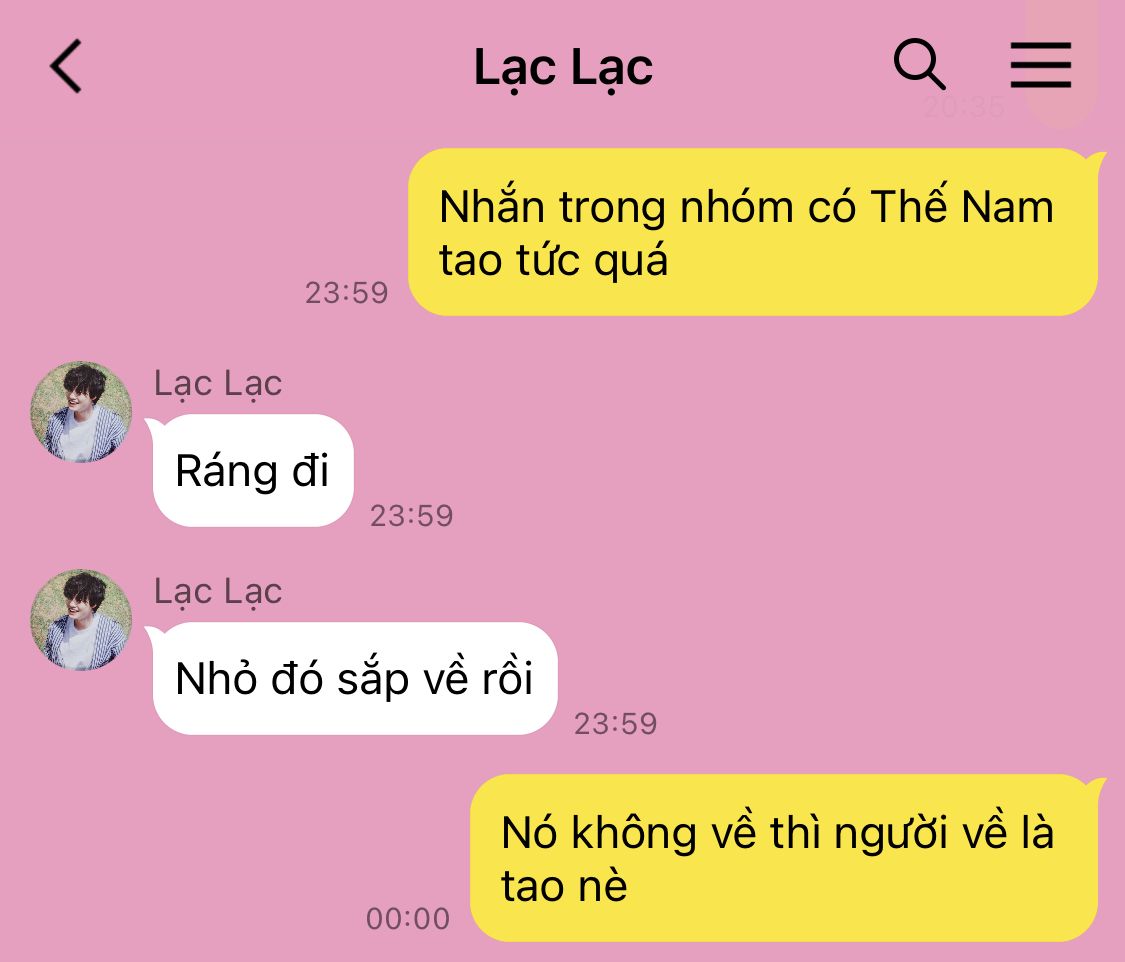Tap the back arrow icon
This screenshot has height=962, width=1125.
click(x=66, y=66)
